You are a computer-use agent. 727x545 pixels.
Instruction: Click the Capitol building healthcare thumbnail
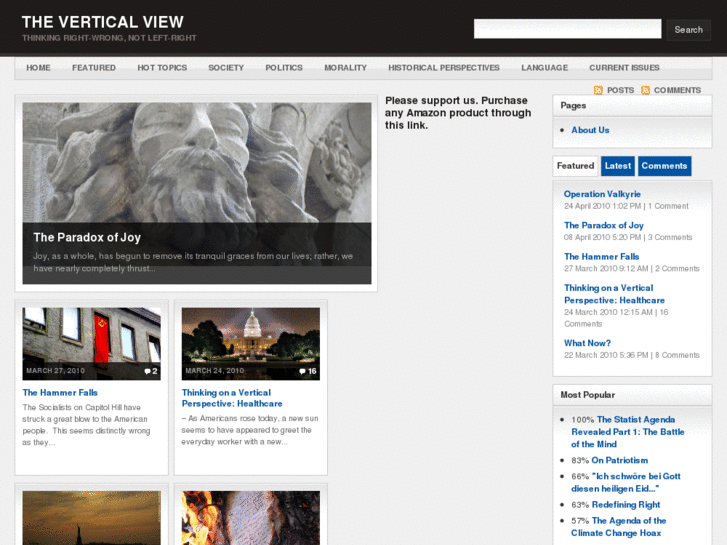250,344
